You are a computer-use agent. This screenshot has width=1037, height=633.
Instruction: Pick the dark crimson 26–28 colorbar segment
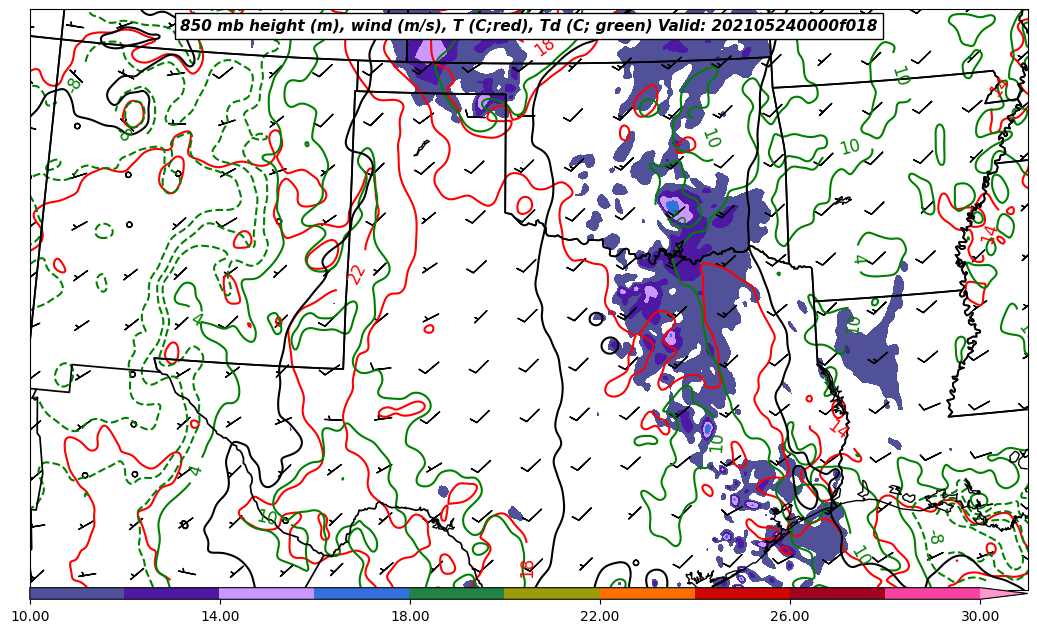(x=837, y=593)
